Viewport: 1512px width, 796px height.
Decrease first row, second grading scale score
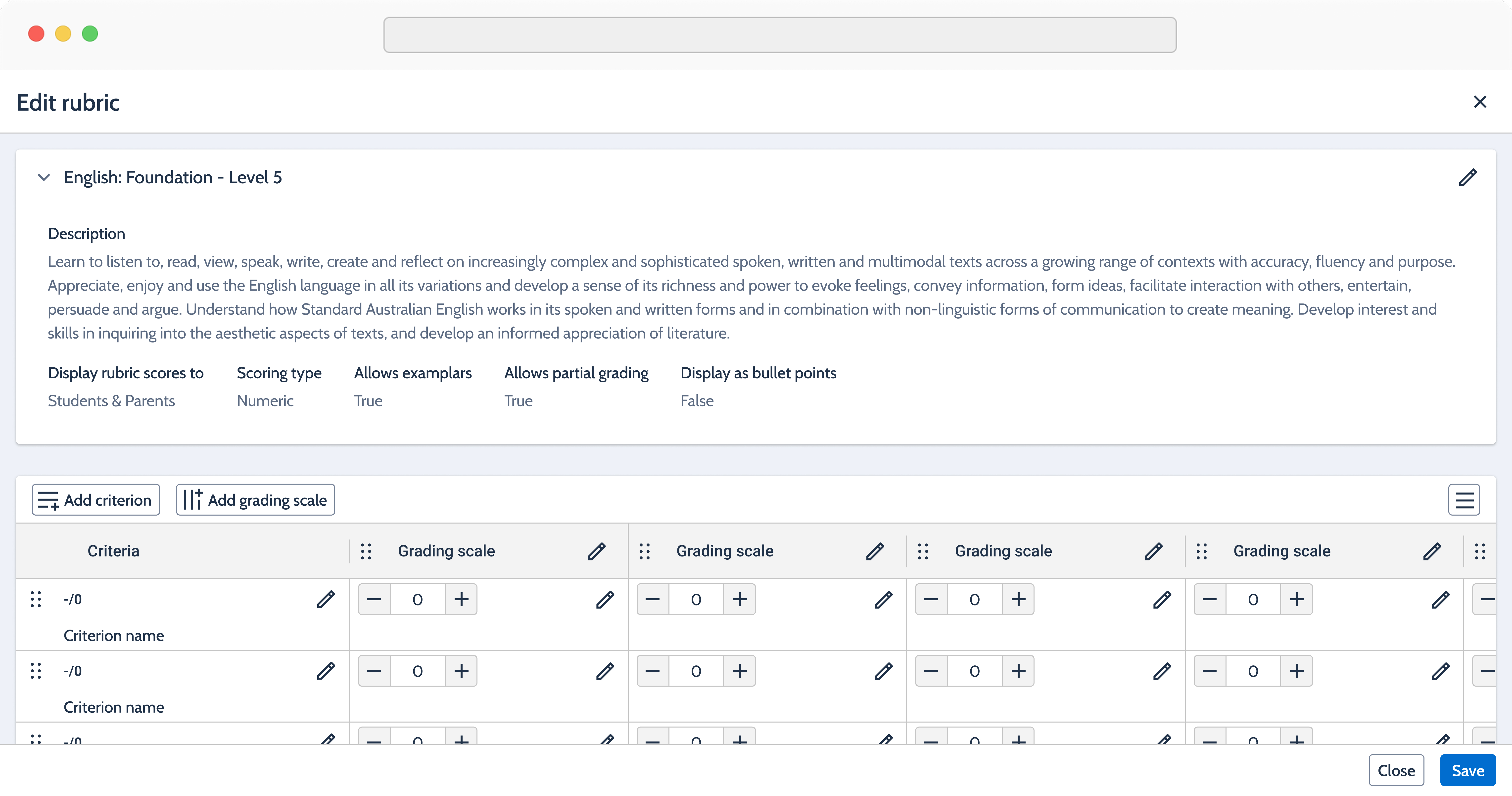[x=653, y=599]
